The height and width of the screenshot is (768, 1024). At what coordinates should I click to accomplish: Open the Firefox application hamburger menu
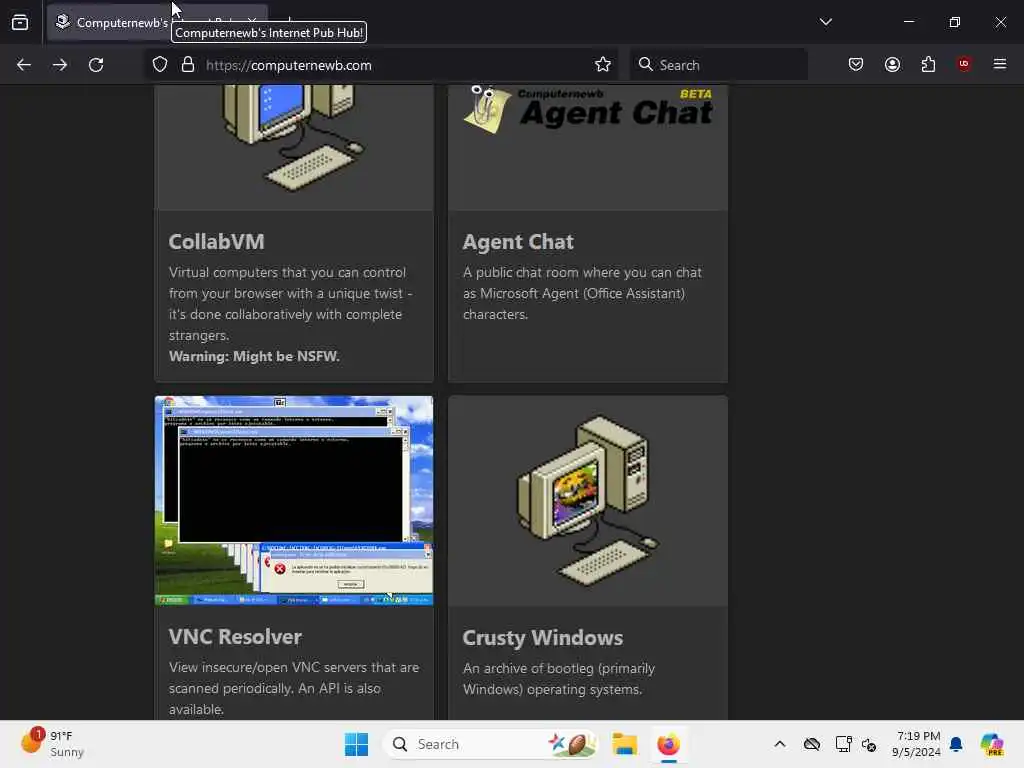coord(1000,64)
